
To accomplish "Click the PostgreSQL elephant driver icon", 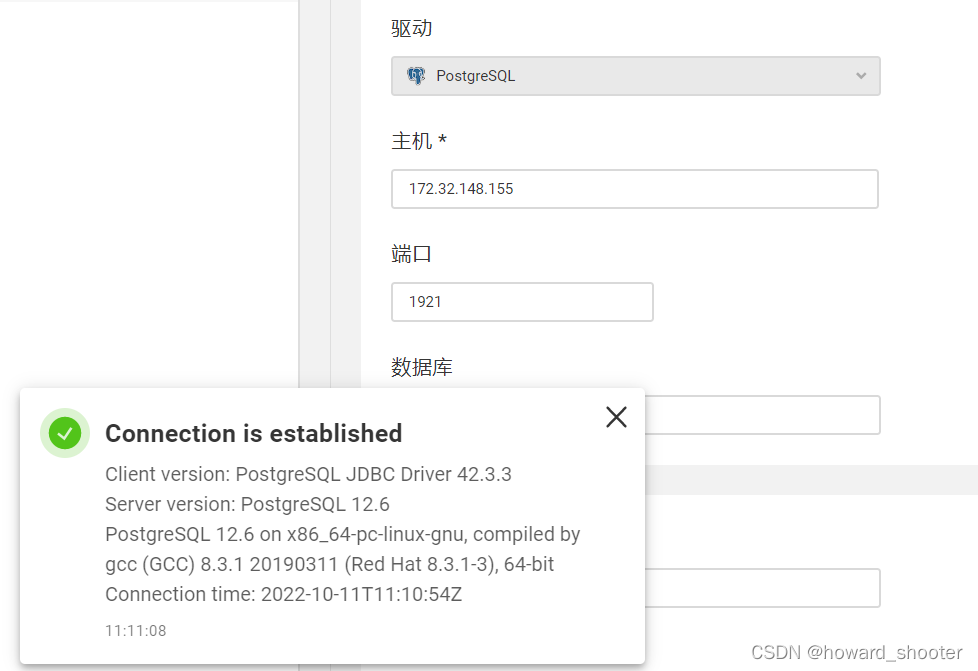I will coord(417,75).
